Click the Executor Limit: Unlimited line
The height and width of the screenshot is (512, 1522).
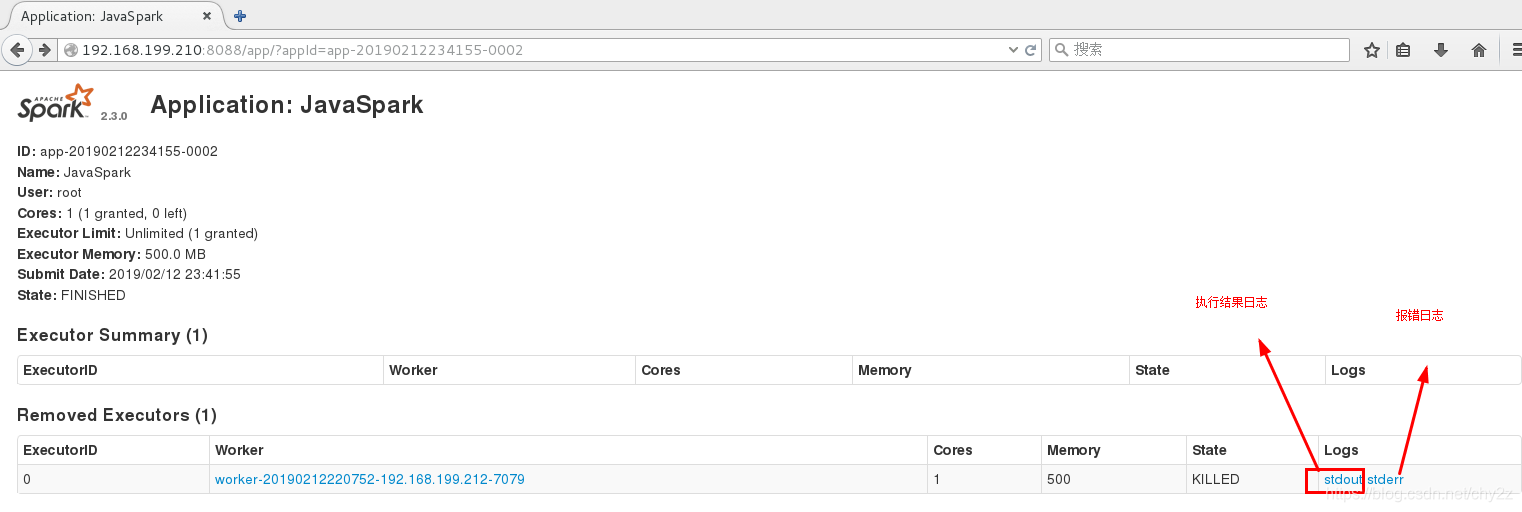pyautogui.click(x=138, y=233)
